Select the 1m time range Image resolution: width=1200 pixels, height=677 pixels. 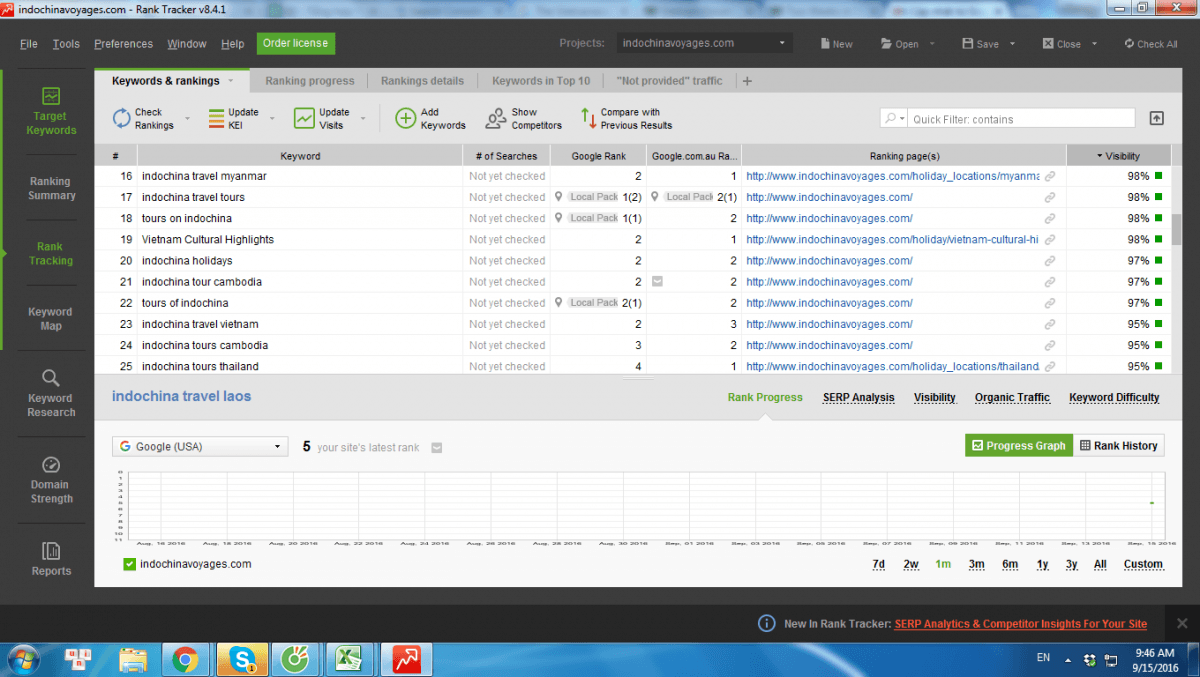click(x=943, y=564)
